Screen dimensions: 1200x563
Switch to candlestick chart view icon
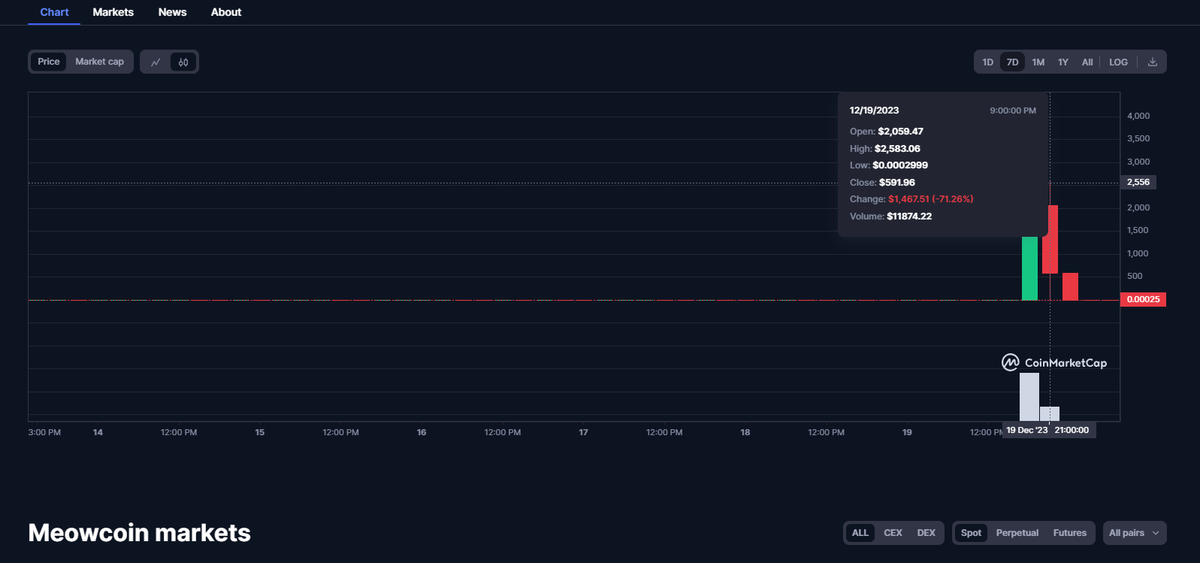(x=183, y=62)
